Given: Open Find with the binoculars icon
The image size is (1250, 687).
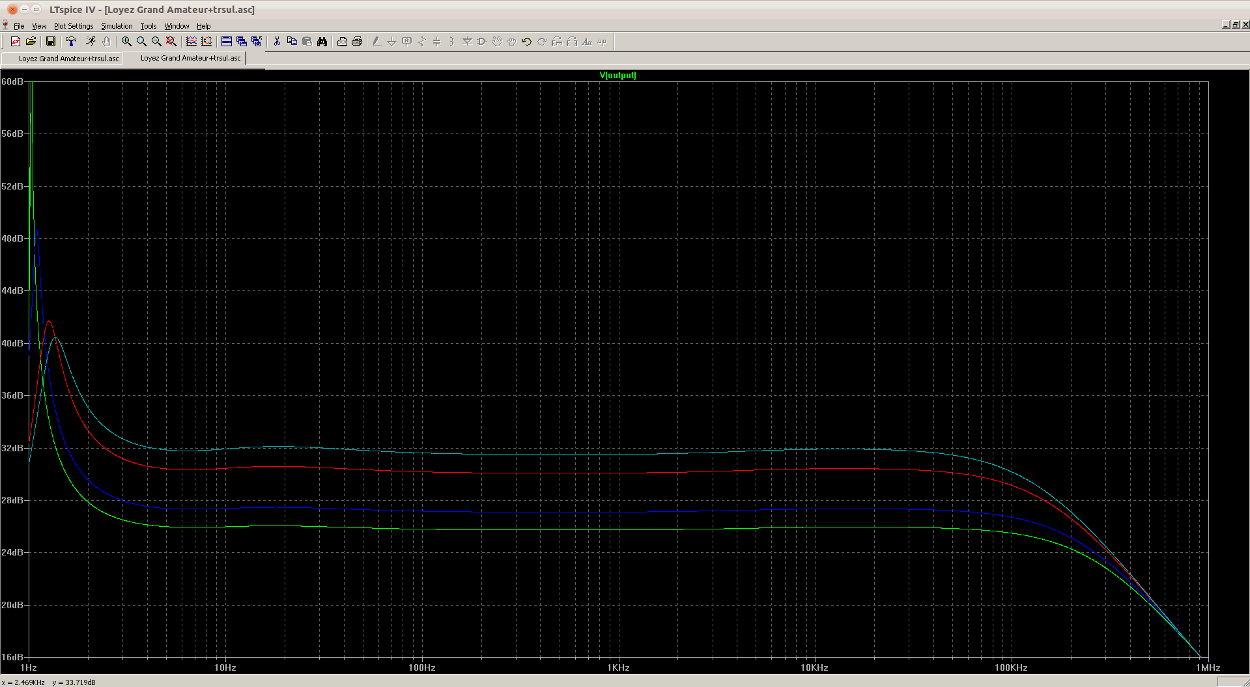Looking at the screenshot, I should (x=322, y=41).
